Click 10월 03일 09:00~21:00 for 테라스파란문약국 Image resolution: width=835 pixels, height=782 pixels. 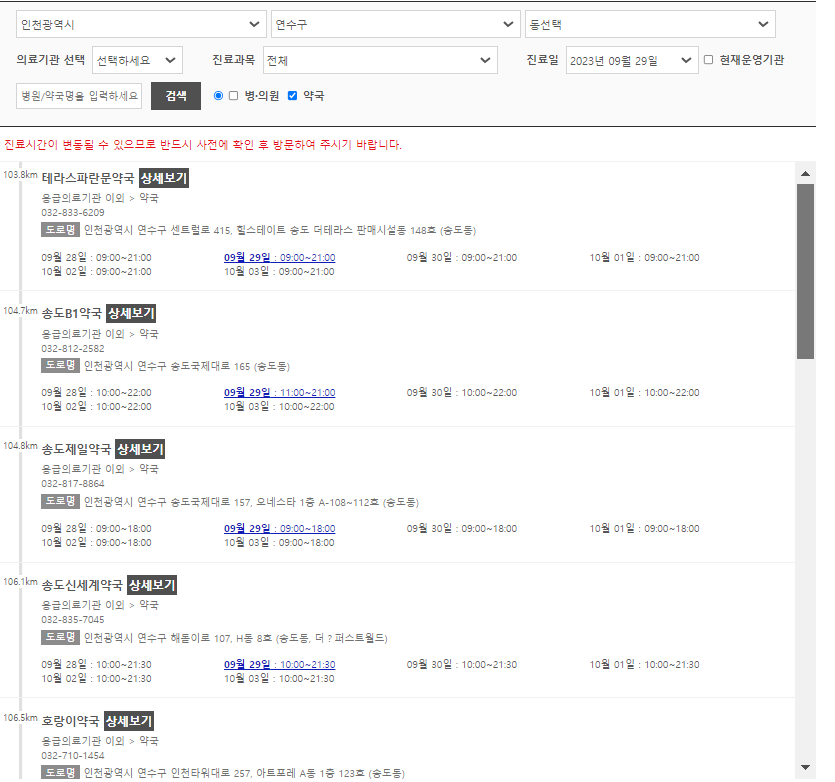click(x=280, y=272)
